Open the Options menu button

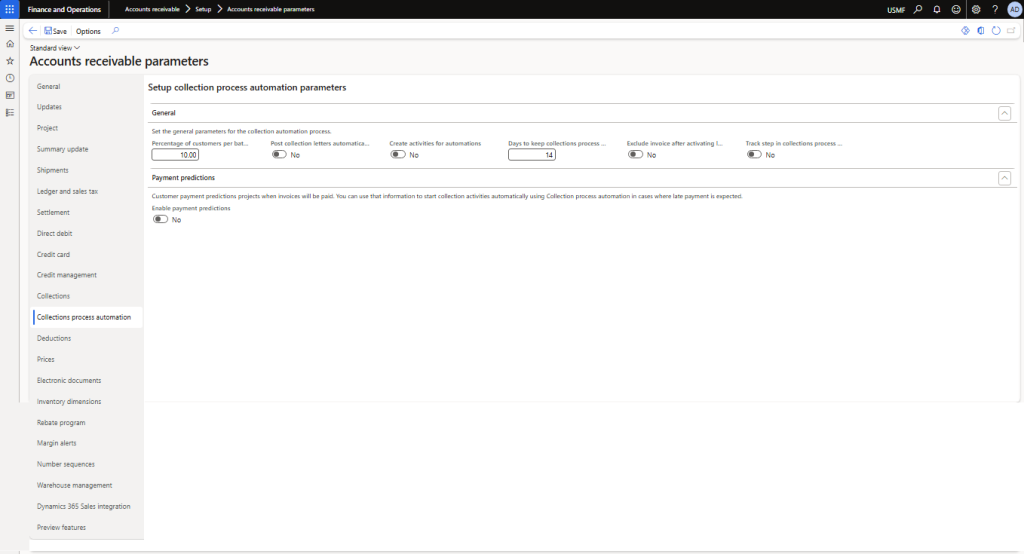pos(88,31)
